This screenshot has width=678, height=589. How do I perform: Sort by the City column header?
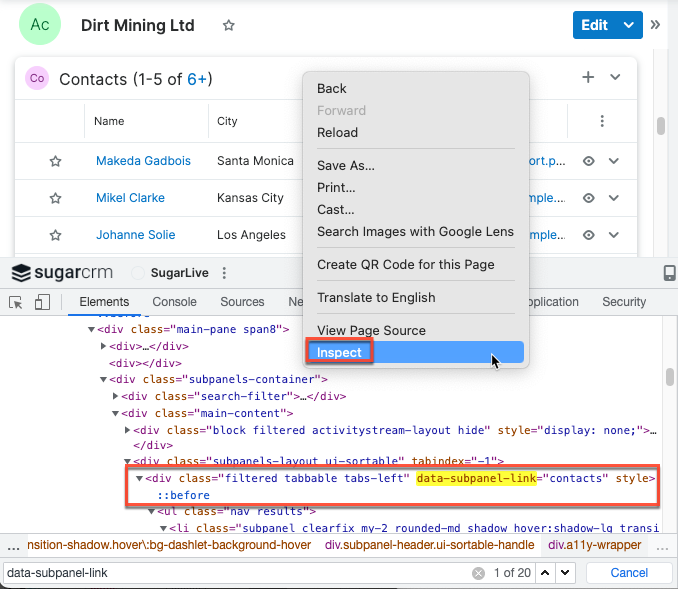click(227, 121)
